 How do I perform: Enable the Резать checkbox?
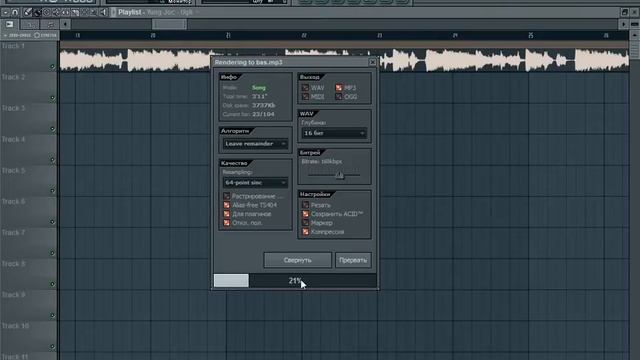point(305,205)
